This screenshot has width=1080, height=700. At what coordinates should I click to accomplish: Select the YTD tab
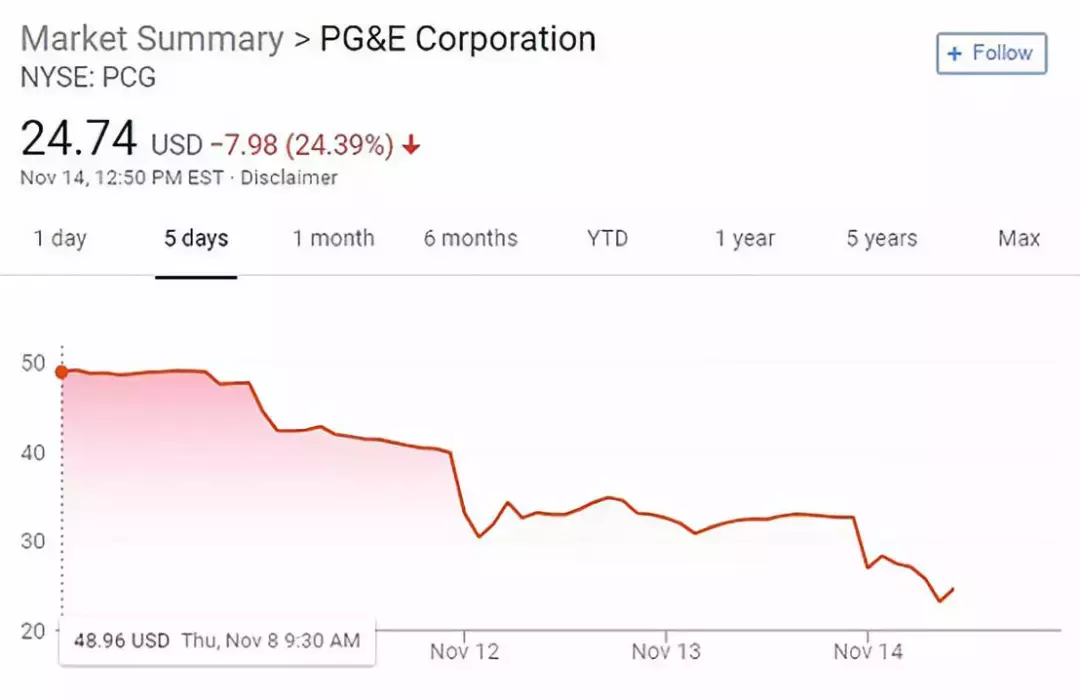click(x=607, y=239)
